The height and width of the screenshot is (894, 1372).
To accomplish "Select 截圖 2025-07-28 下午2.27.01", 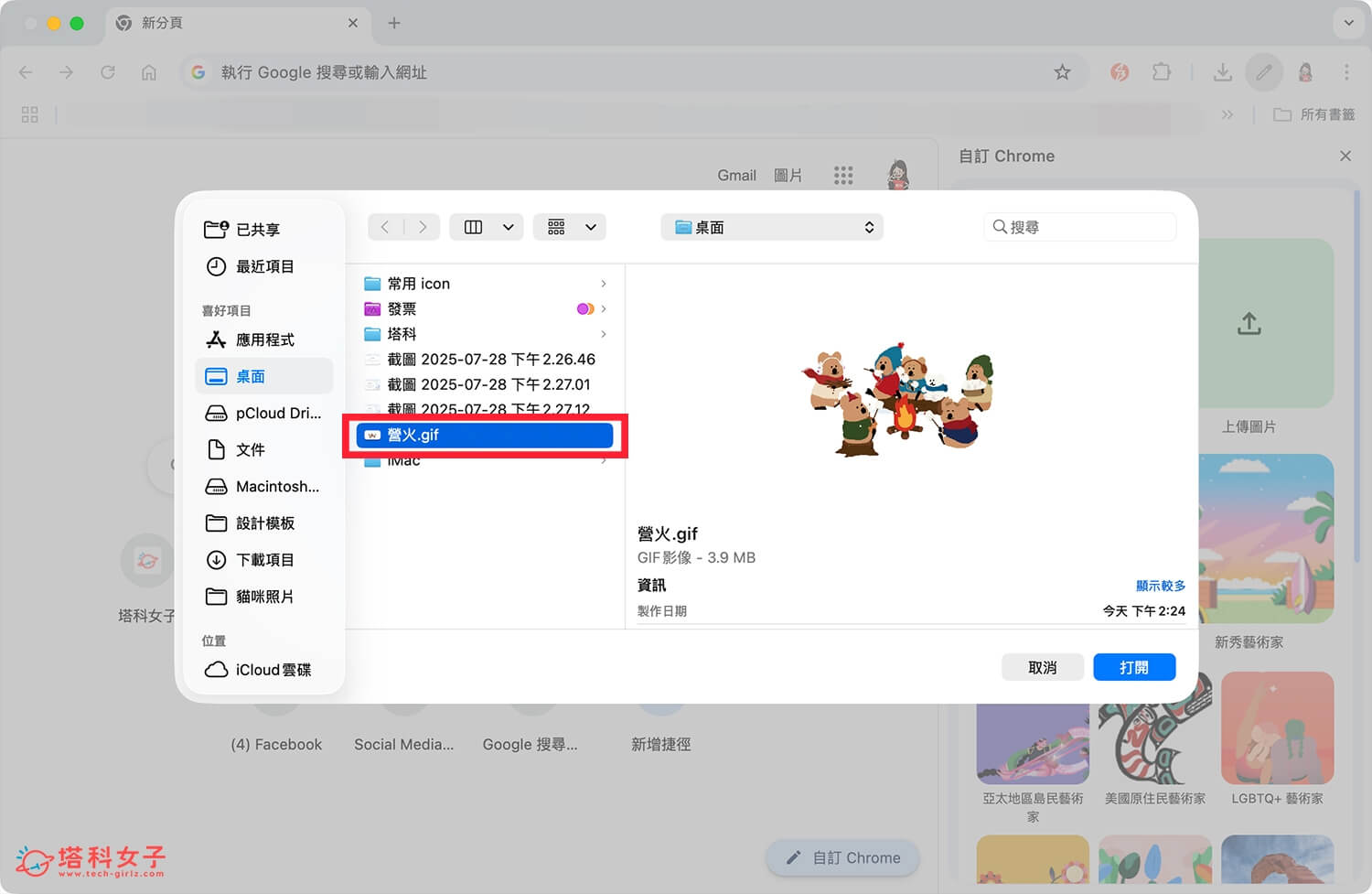I will pyautogui.click(x=485, y=384).
